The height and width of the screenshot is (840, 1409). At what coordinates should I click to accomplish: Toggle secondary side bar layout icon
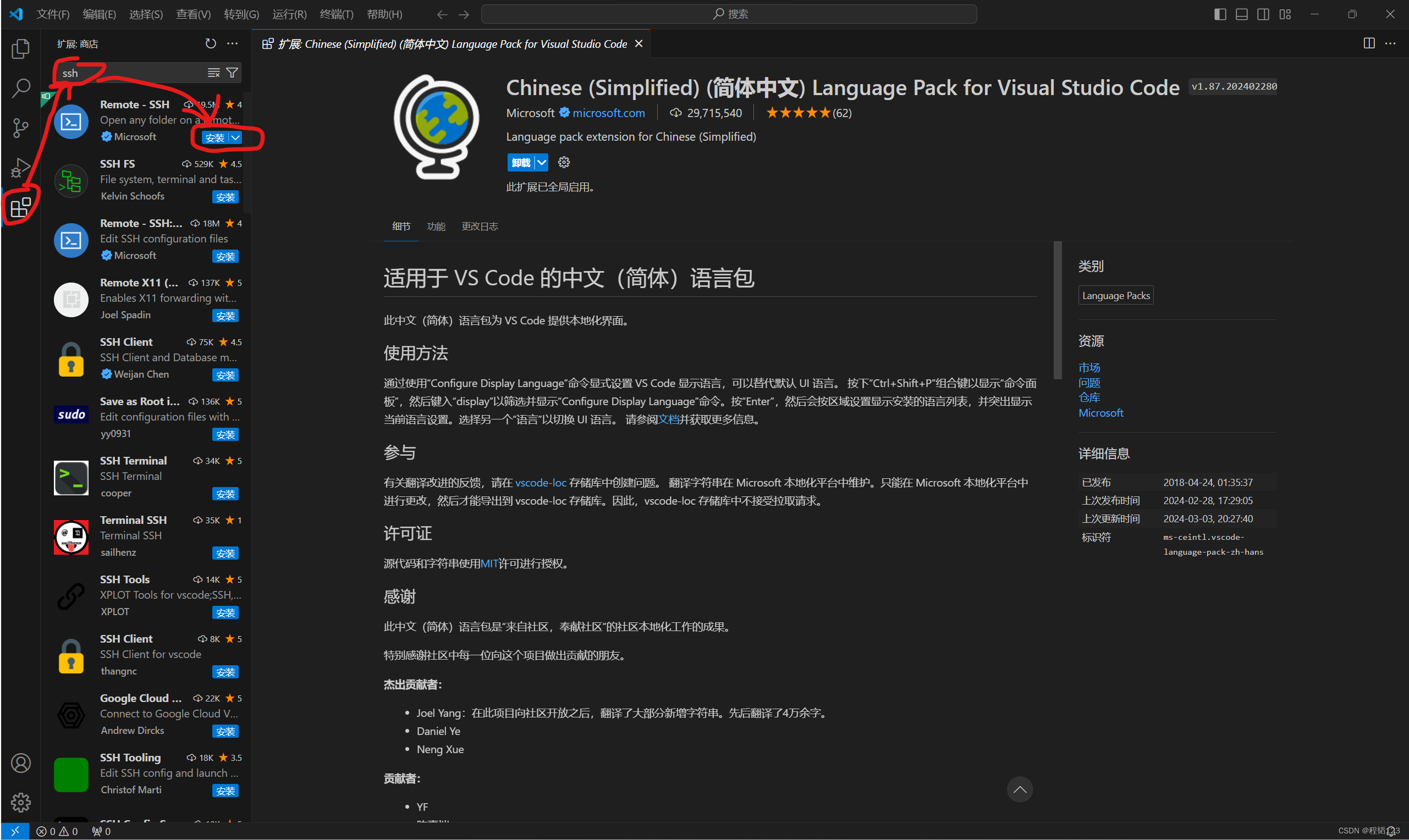coord(1263,14)
